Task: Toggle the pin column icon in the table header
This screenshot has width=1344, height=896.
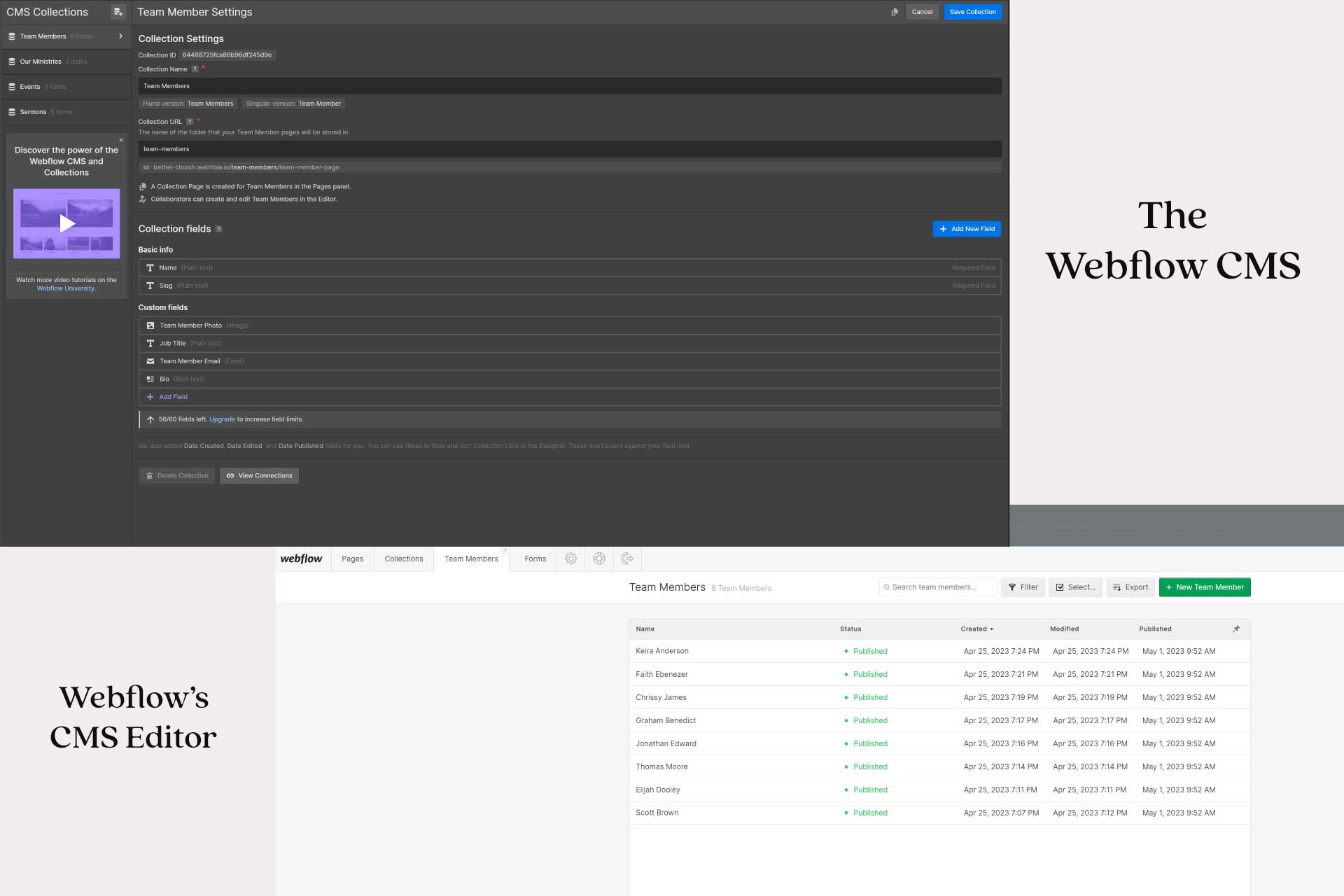Action: coord(1236,629)
